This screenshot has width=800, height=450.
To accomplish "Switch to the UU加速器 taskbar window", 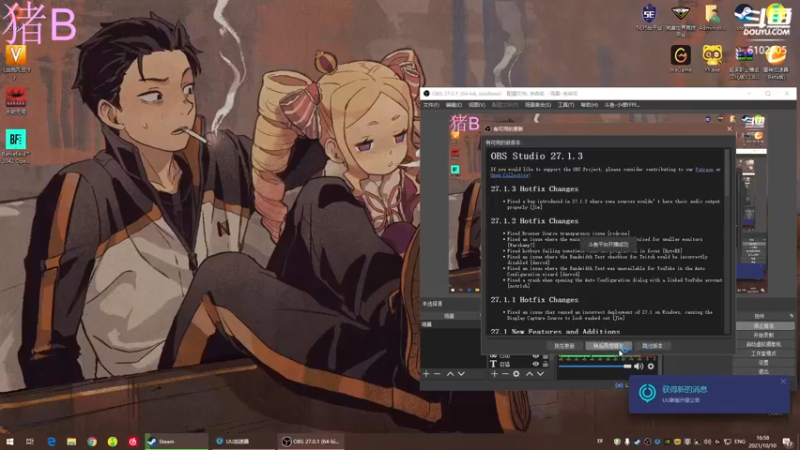I will (x=244, y=441).
